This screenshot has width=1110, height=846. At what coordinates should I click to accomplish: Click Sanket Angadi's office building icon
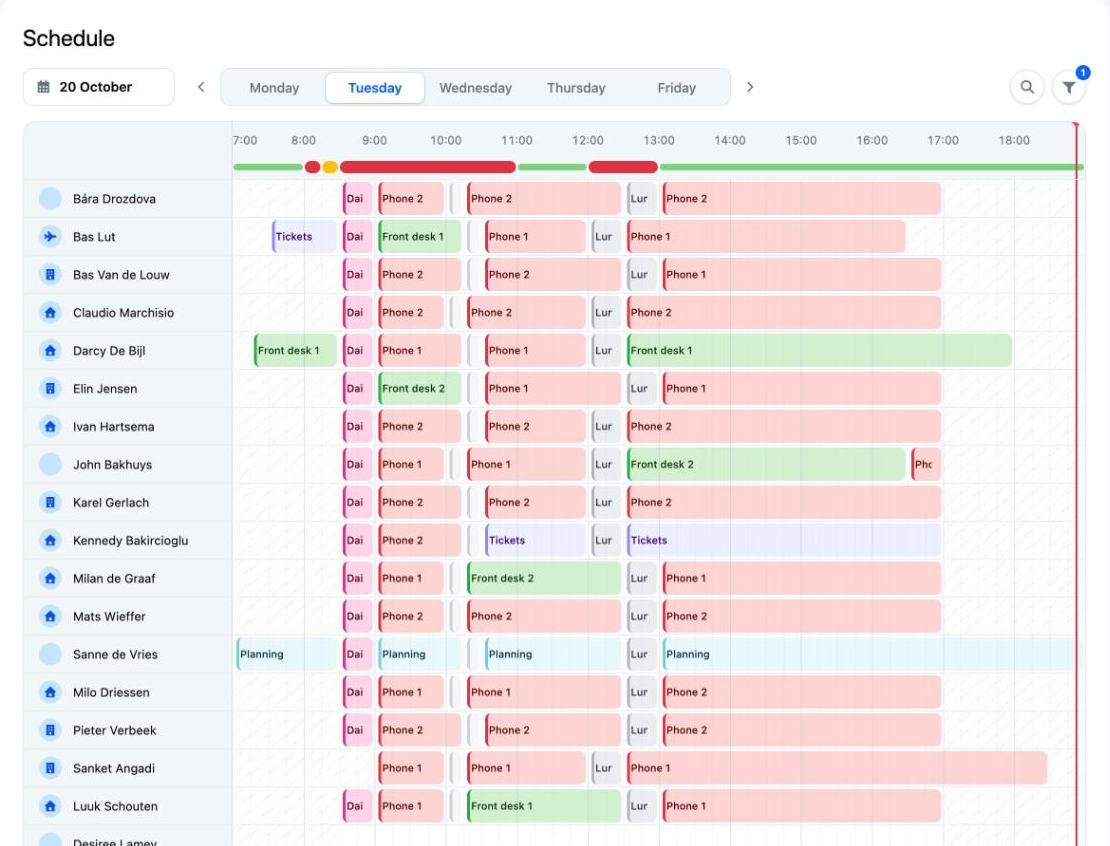tap(50, 768)
